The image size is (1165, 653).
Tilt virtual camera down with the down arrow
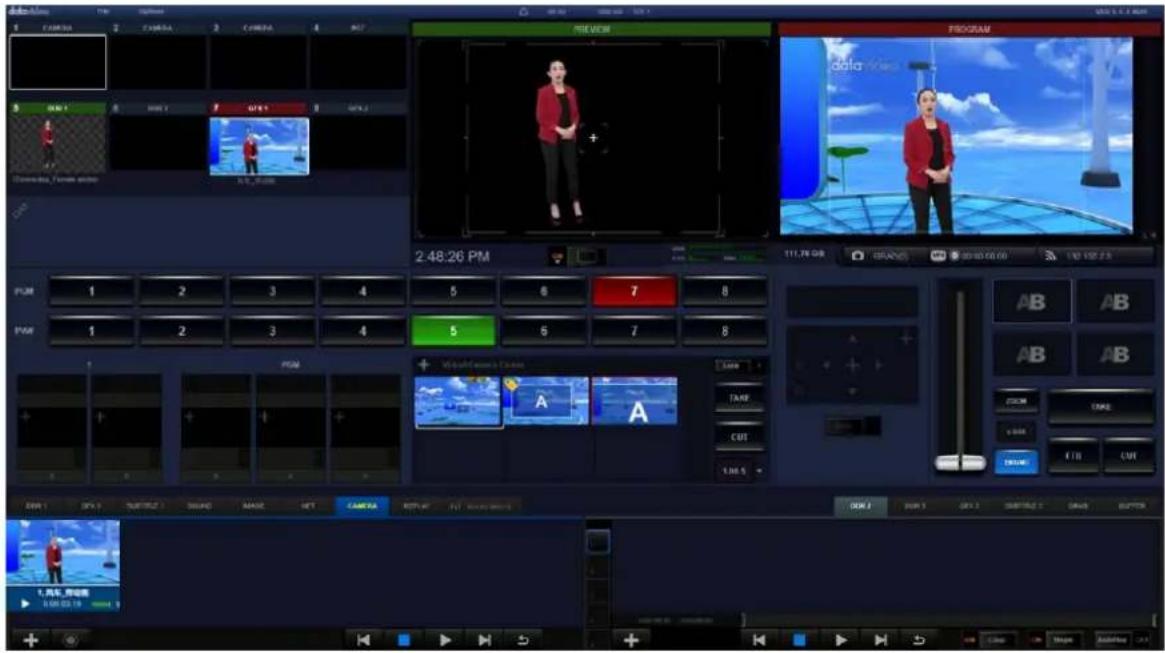pos(852,391)
